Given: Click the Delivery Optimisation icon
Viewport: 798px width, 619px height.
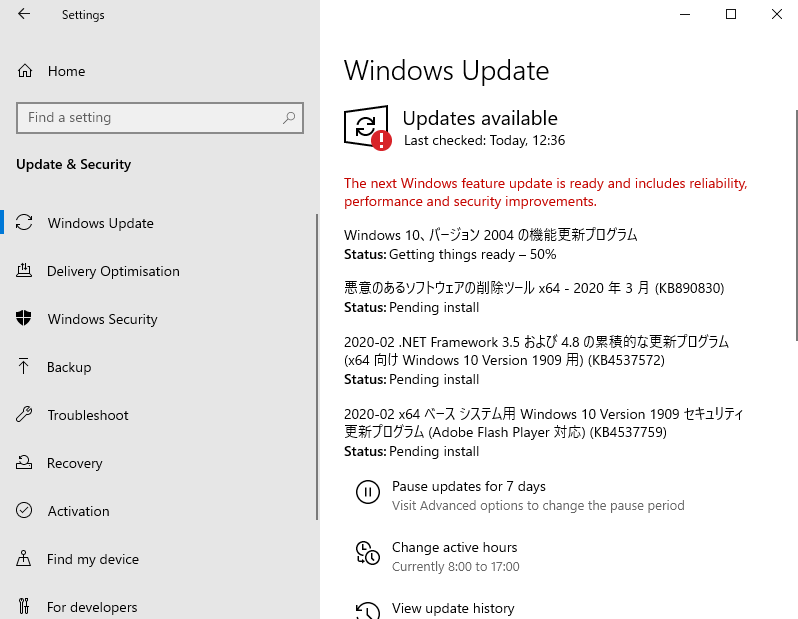Looking at the screenshot, I should coord(24,271).
